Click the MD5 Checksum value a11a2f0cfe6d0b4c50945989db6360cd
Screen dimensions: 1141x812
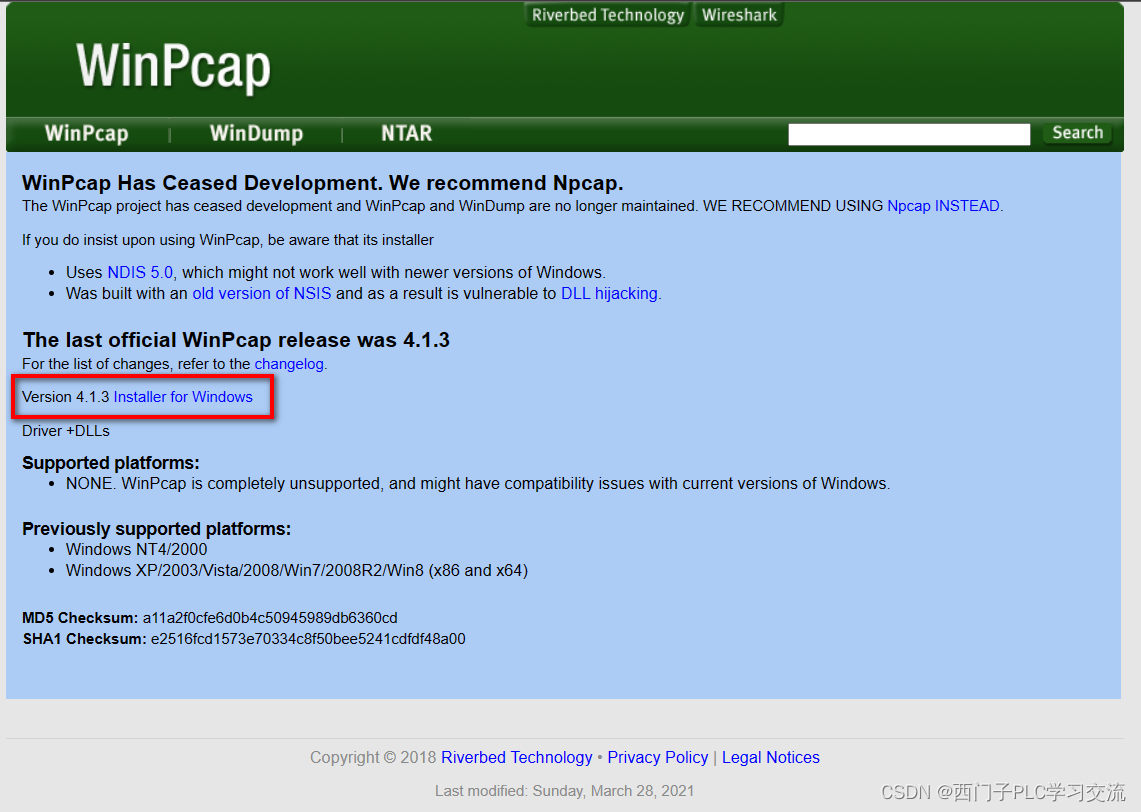[270, 618]
